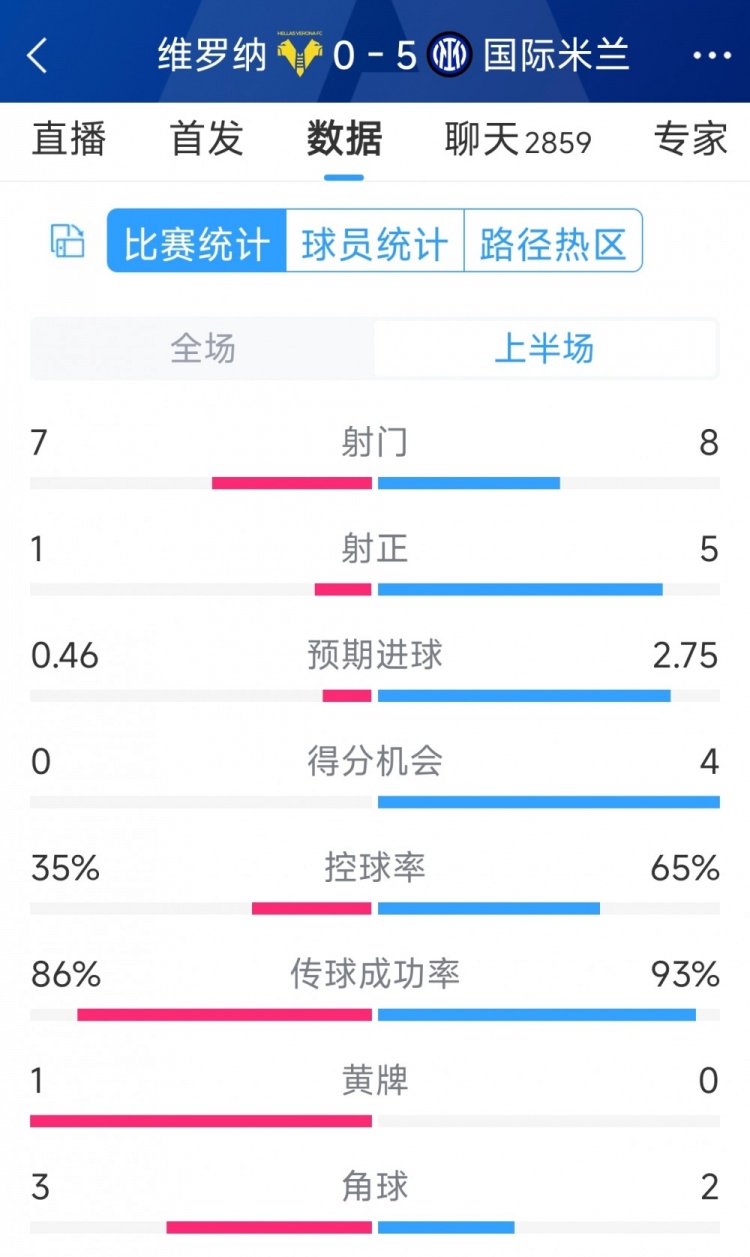The height and width of the screenshot is (1257, 750).
Task: Tap the 控球率 possession bar
Action: point(375,908)
